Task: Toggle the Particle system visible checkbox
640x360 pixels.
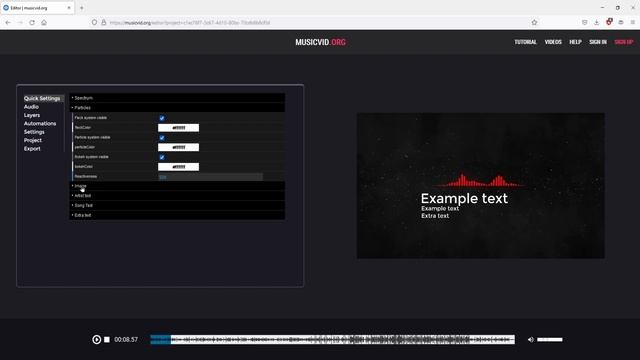Action: (162, 138)
